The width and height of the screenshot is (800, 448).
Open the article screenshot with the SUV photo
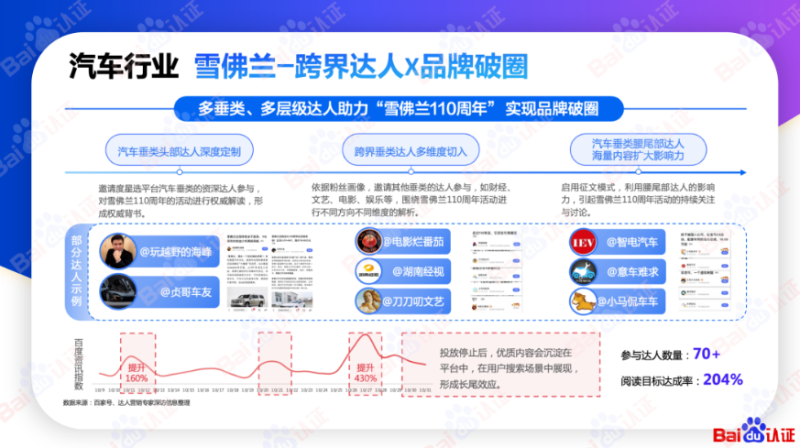point(247,272)
